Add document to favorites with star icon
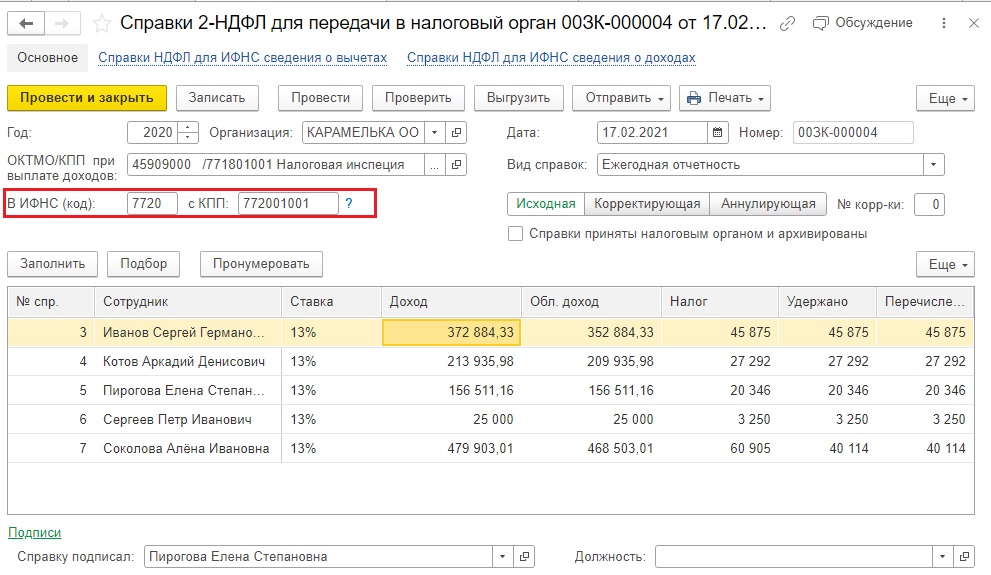Screen dimensions: 991x575 pyautogui.click(x=101, y=24)
